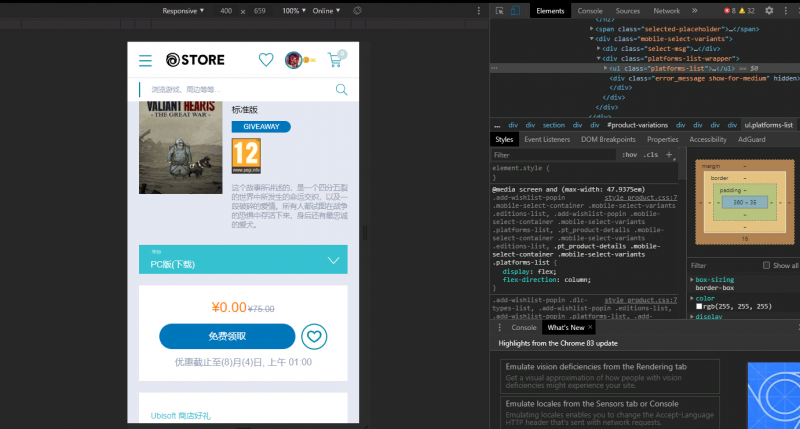Click ul.platforms-list in breadcrumb
Viewport: 800px width, 429px height.
point(768,125)
